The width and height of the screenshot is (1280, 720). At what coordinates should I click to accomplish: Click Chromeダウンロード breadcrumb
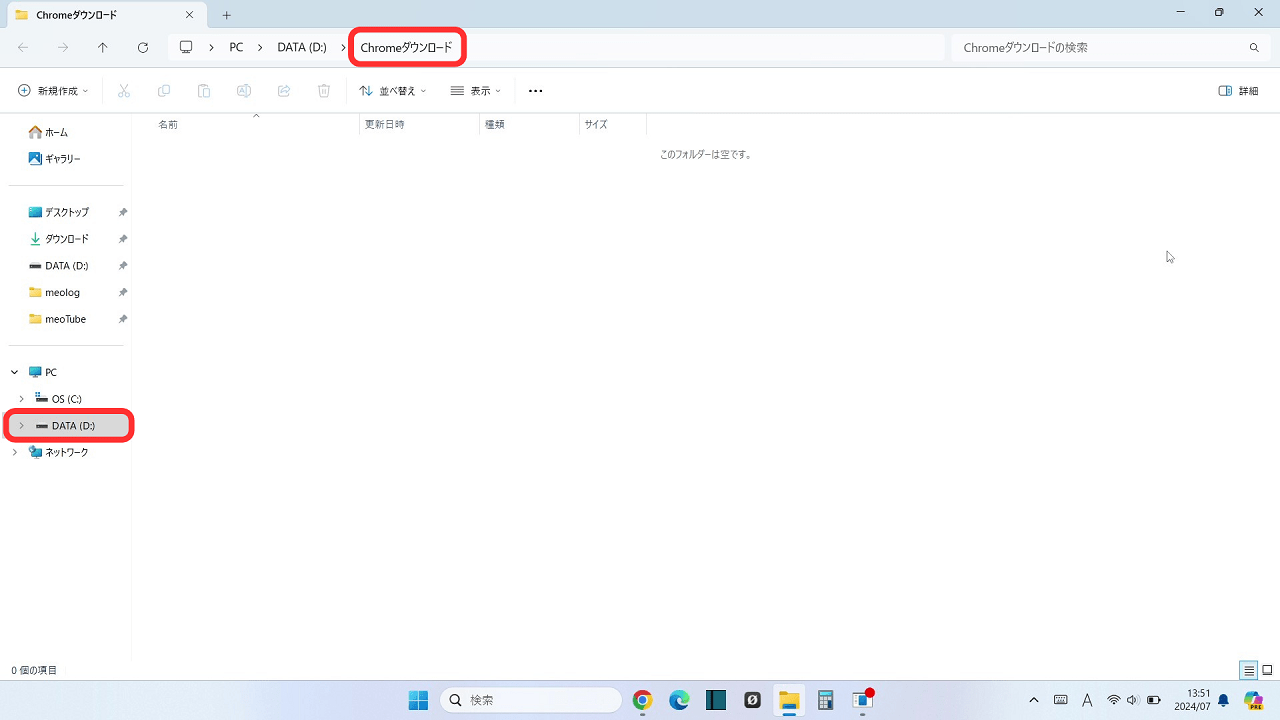tap(406, 47)
